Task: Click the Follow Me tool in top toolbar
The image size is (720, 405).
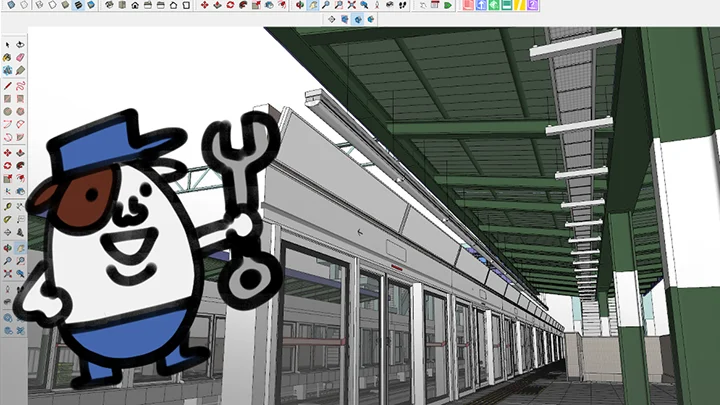Action: pyautogui.click(x=243, y=5)
